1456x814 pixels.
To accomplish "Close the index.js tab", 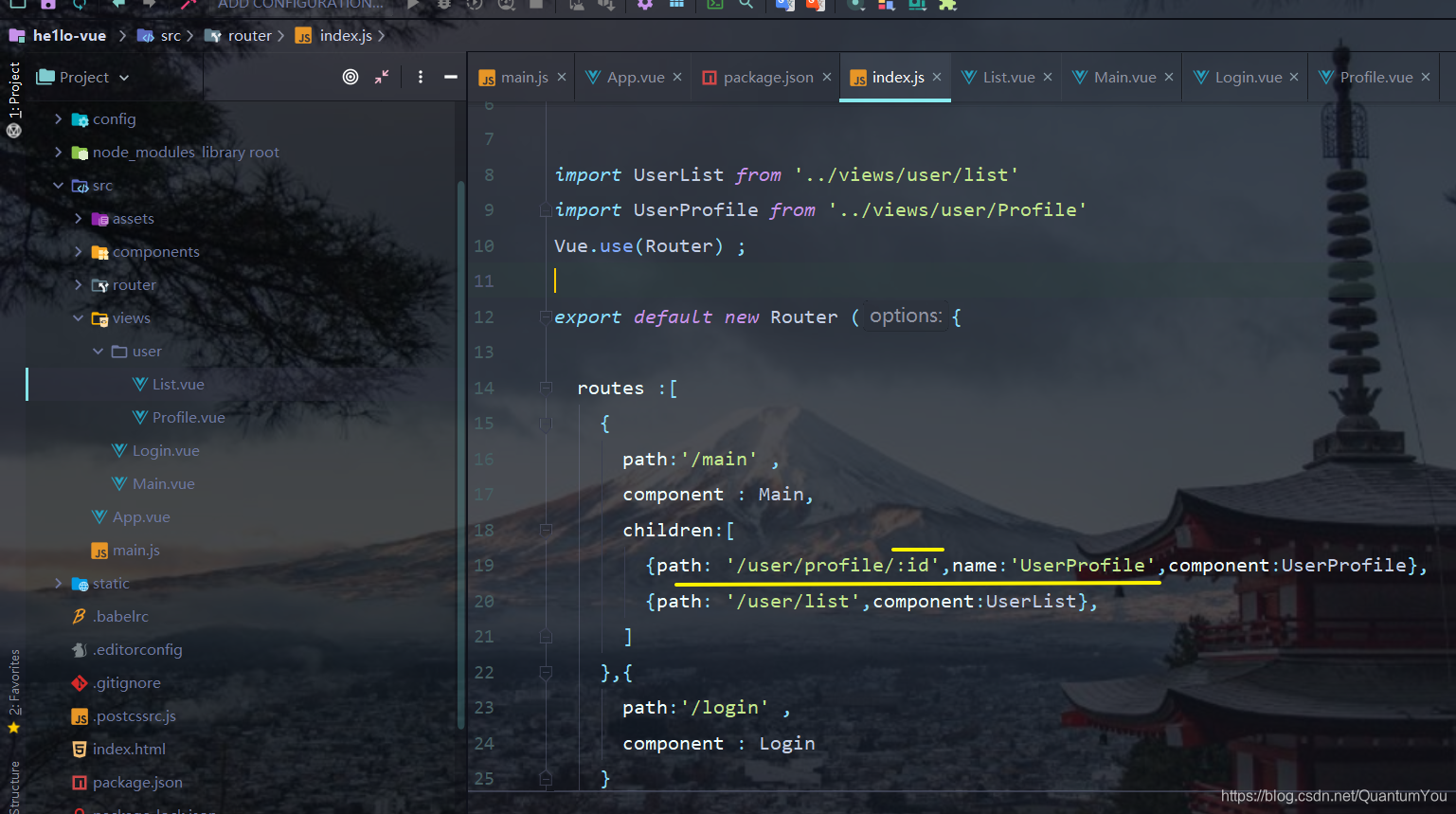I will (x=937, y=77).
